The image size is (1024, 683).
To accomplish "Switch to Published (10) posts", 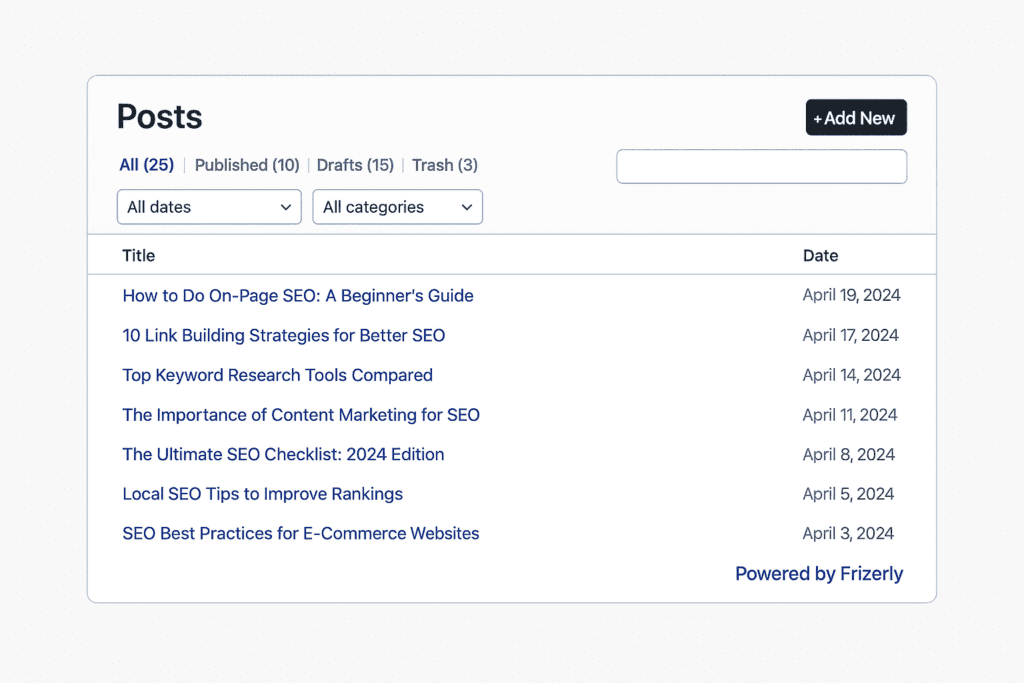I will click(x=247, y=165).
